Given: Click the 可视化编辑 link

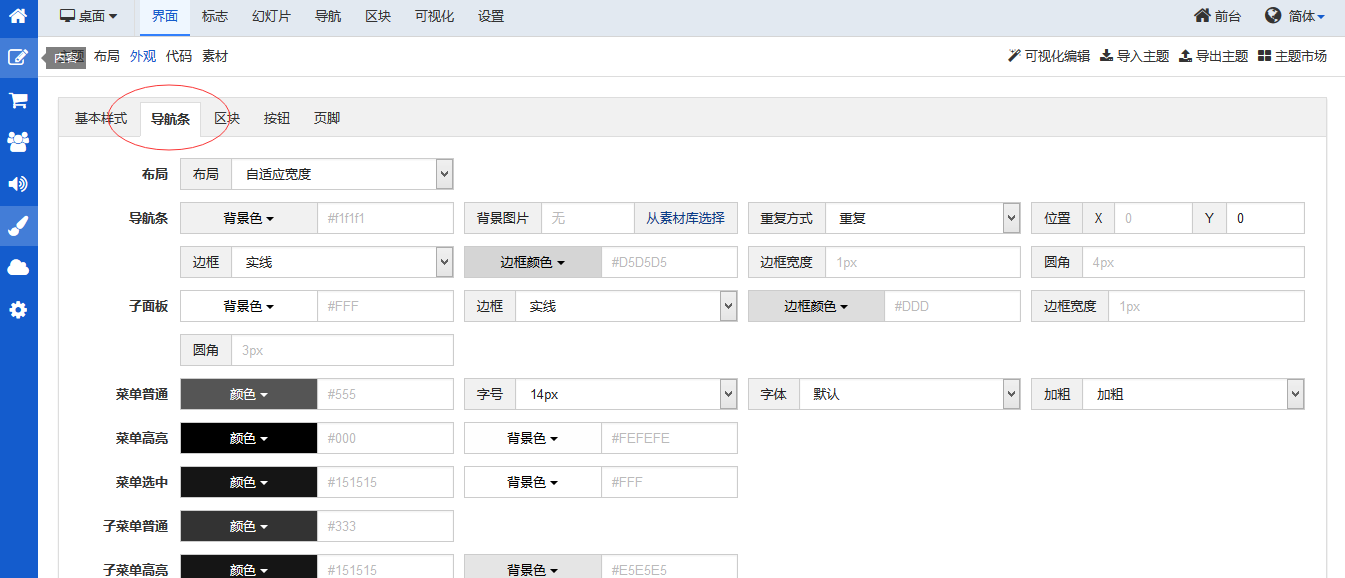Looking at the screenshot, I should (1048, 56).
